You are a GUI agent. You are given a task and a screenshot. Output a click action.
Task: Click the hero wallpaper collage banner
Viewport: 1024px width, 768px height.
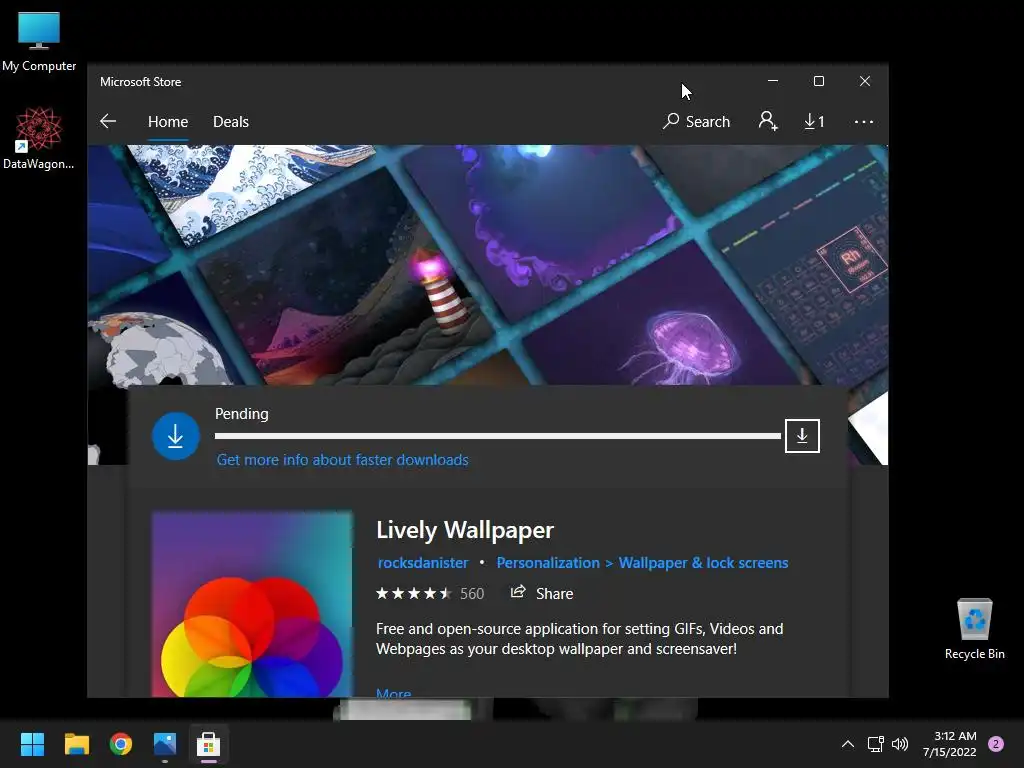[x=488, y=264]
